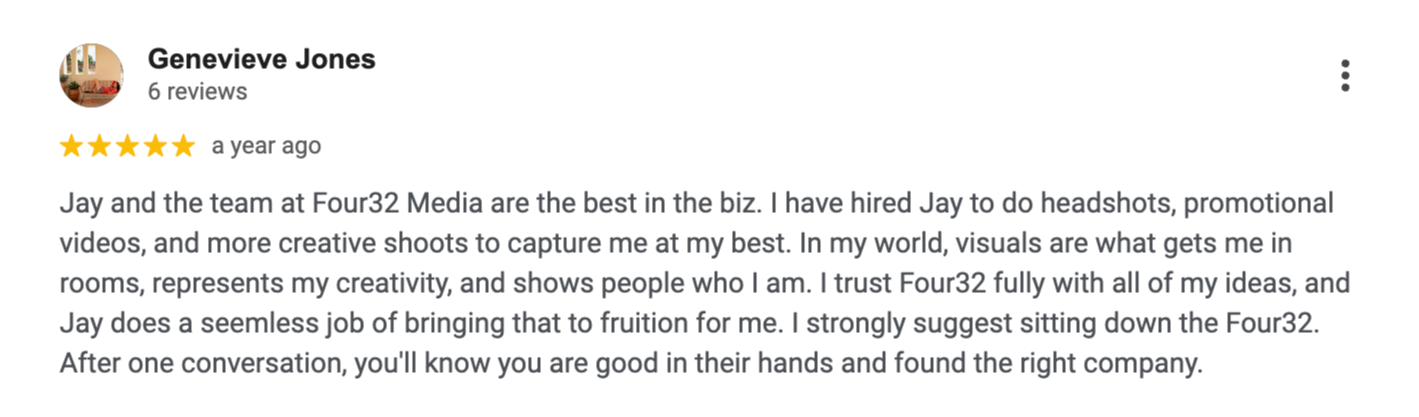Click the "a year ago" timestamp

266,146
